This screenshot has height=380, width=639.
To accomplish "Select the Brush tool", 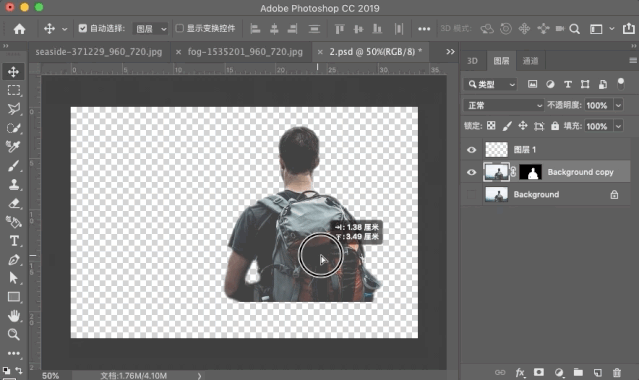I will point(13,166).
